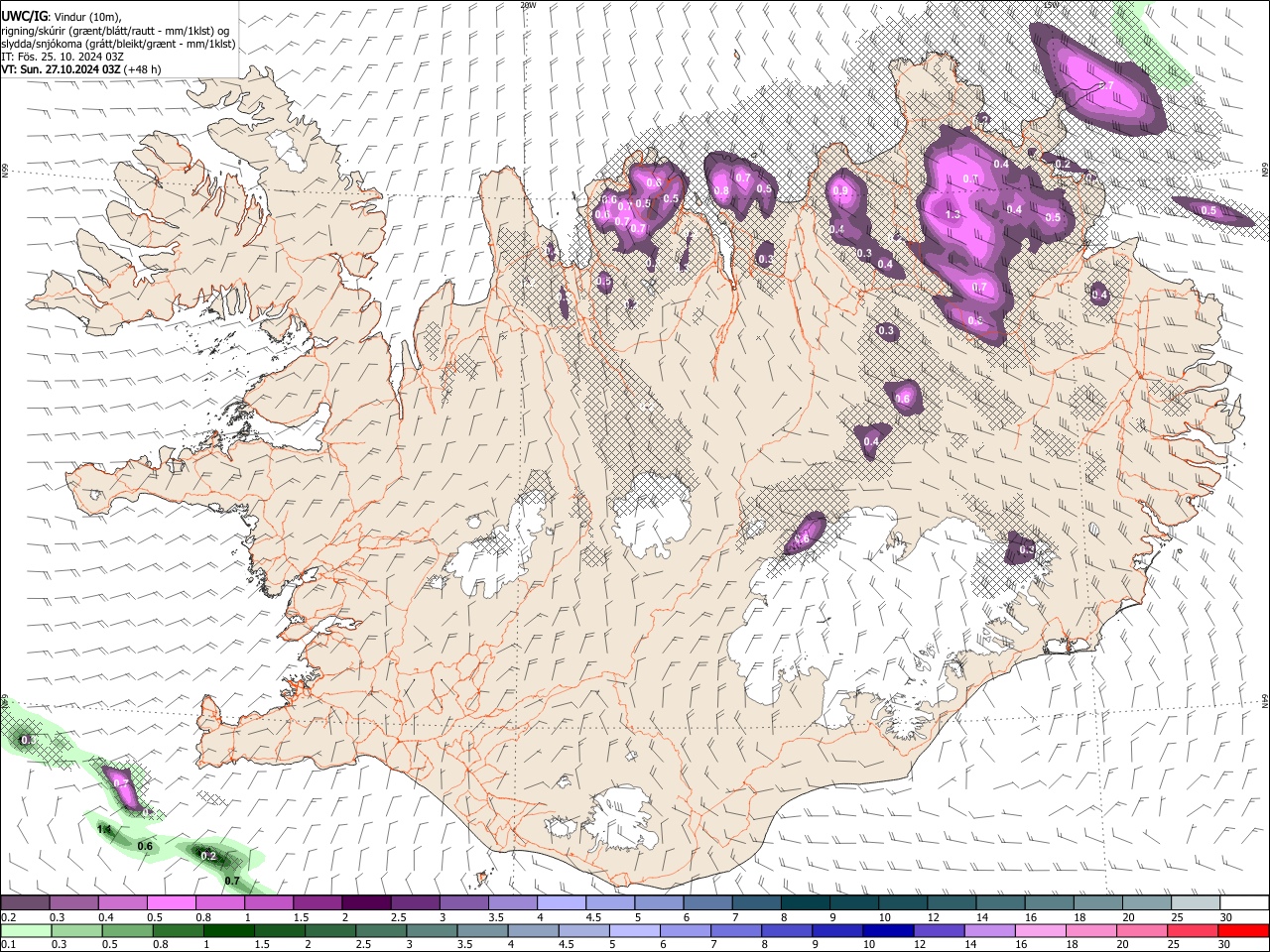Image resolution: width=1270 pixels, height=952 pixels.
Task: Click the '64N' latitude label at right edge
Action: click(1265, 700)
